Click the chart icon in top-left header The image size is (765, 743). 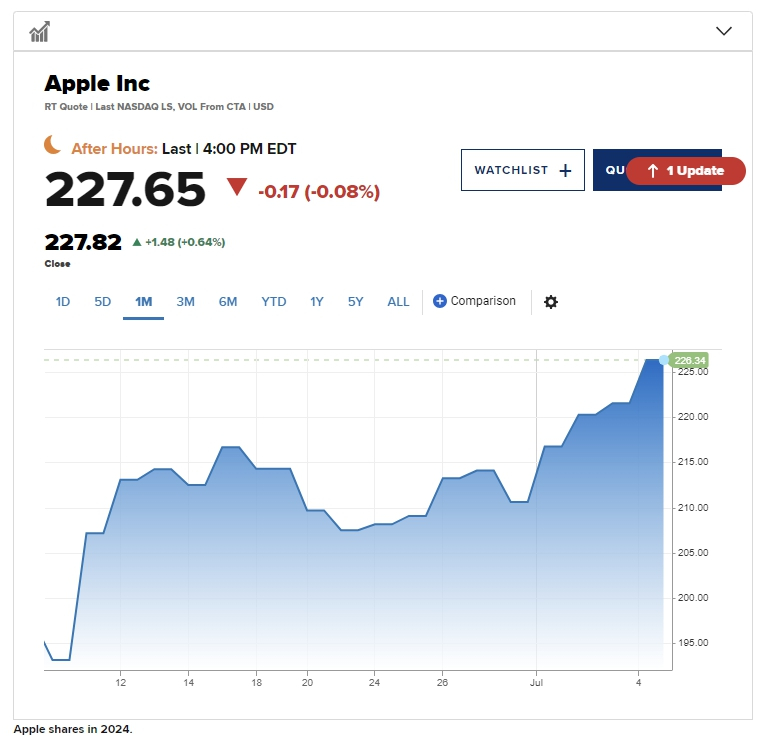click(x=40, y=32)
